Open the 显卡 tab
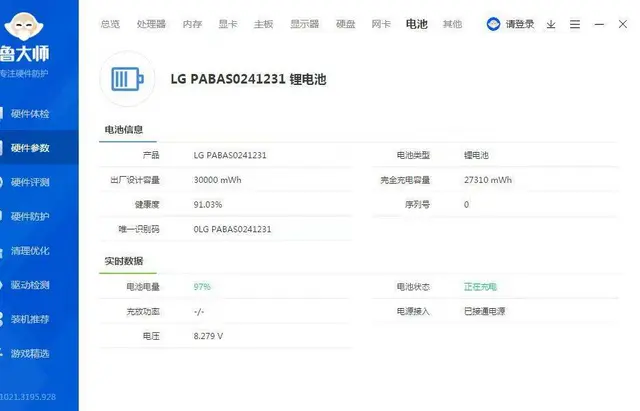Screen dimensions: 640x411 [228, 24]
